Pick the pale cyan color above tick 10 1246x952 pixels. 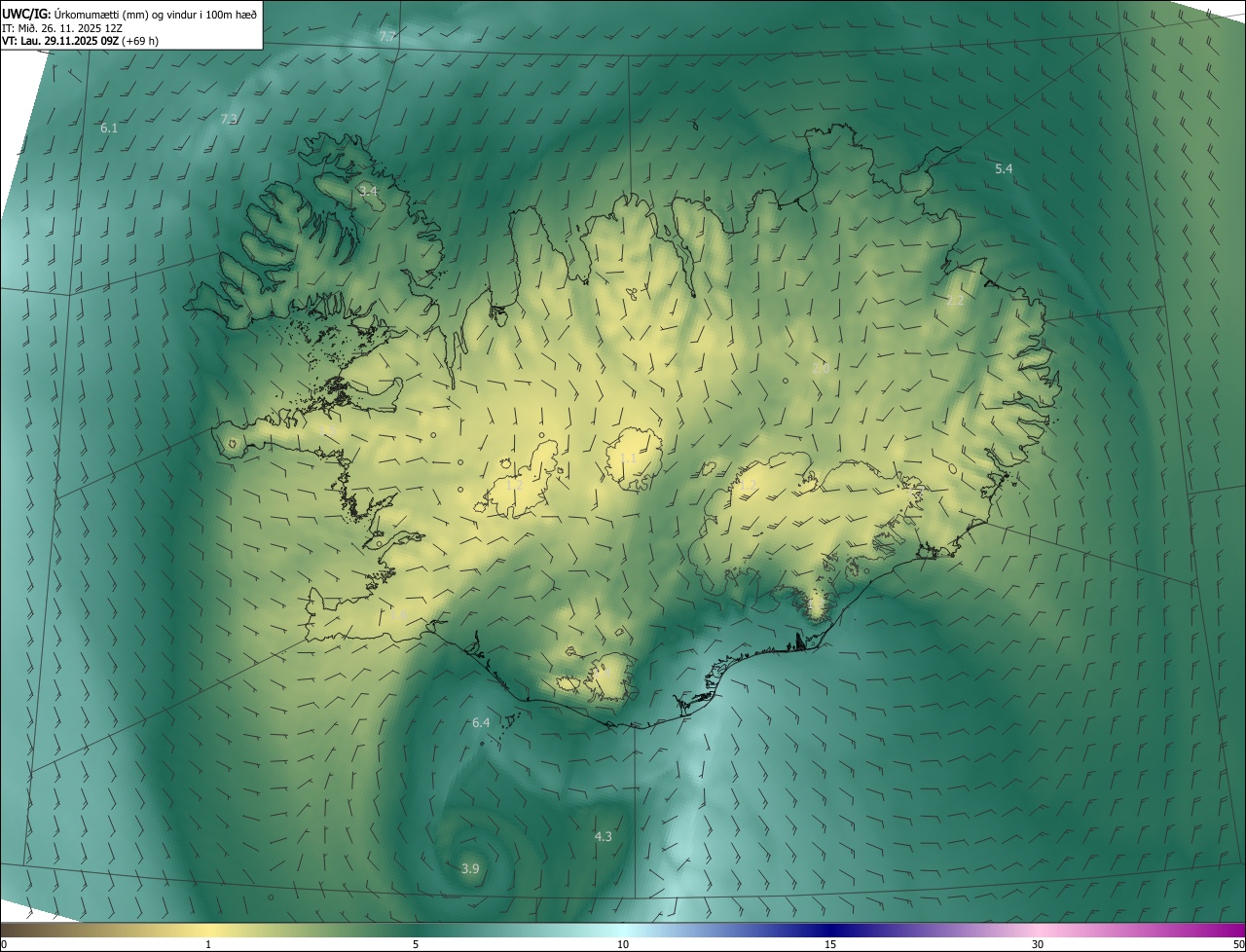coord(623,931)
